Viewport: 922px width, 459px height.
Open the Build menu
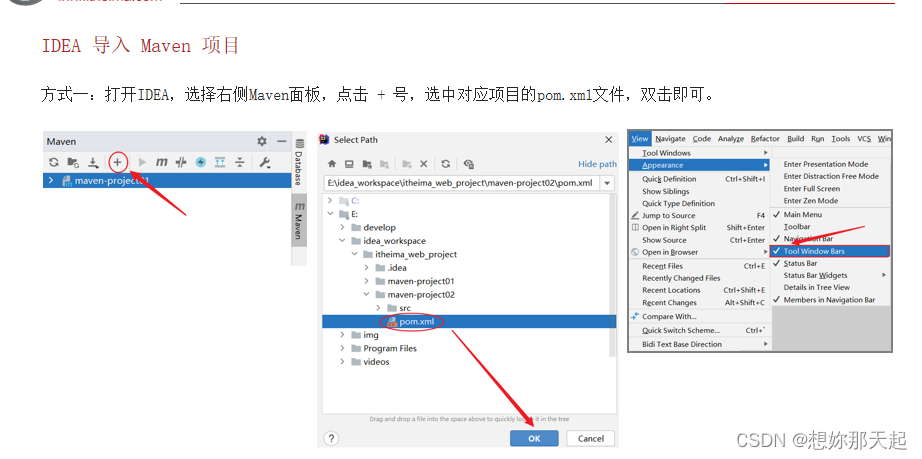[x=796, y=139]
